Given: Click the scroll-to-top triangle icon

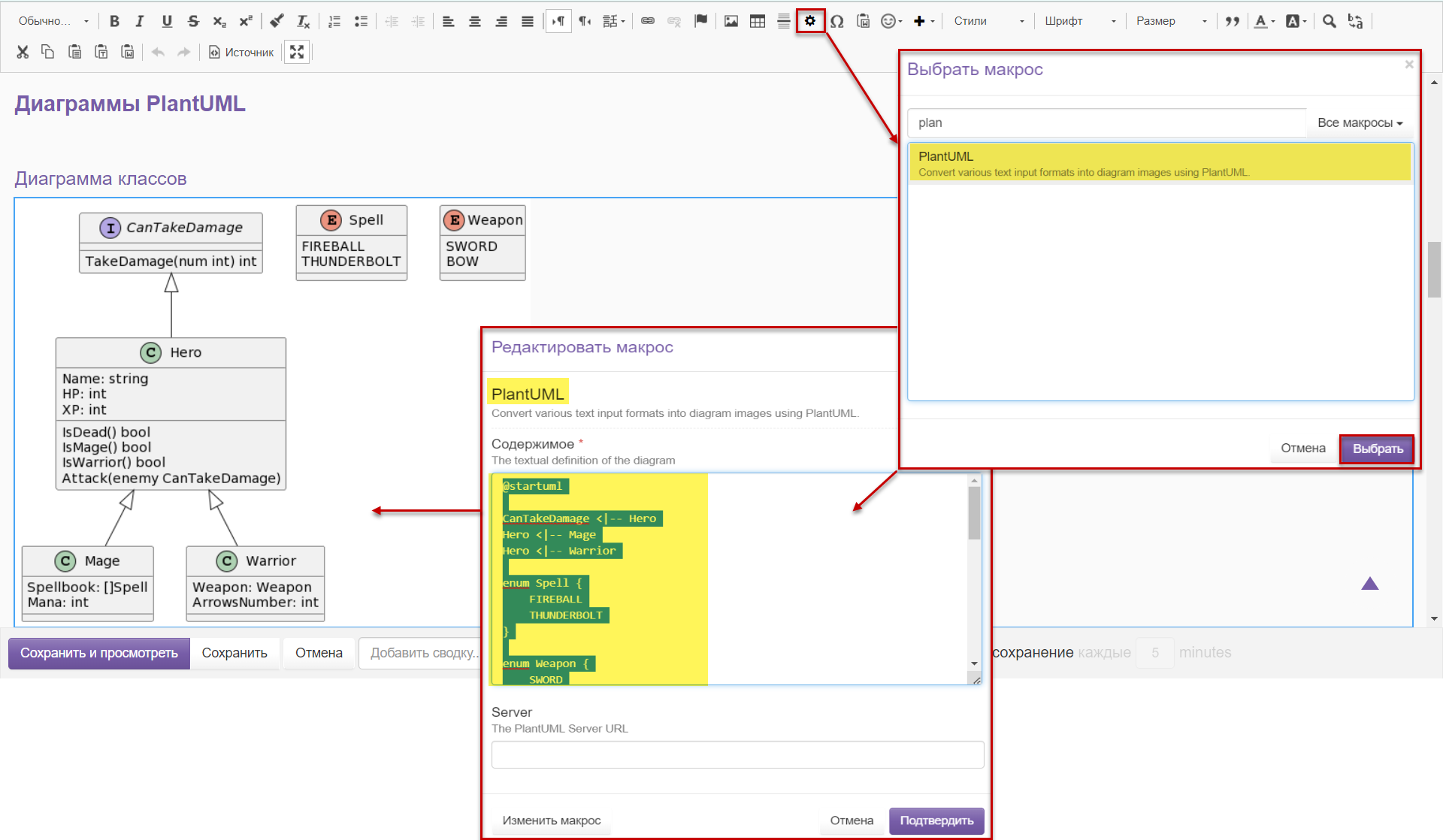Looking at the screenshot, I should 1369,583.
